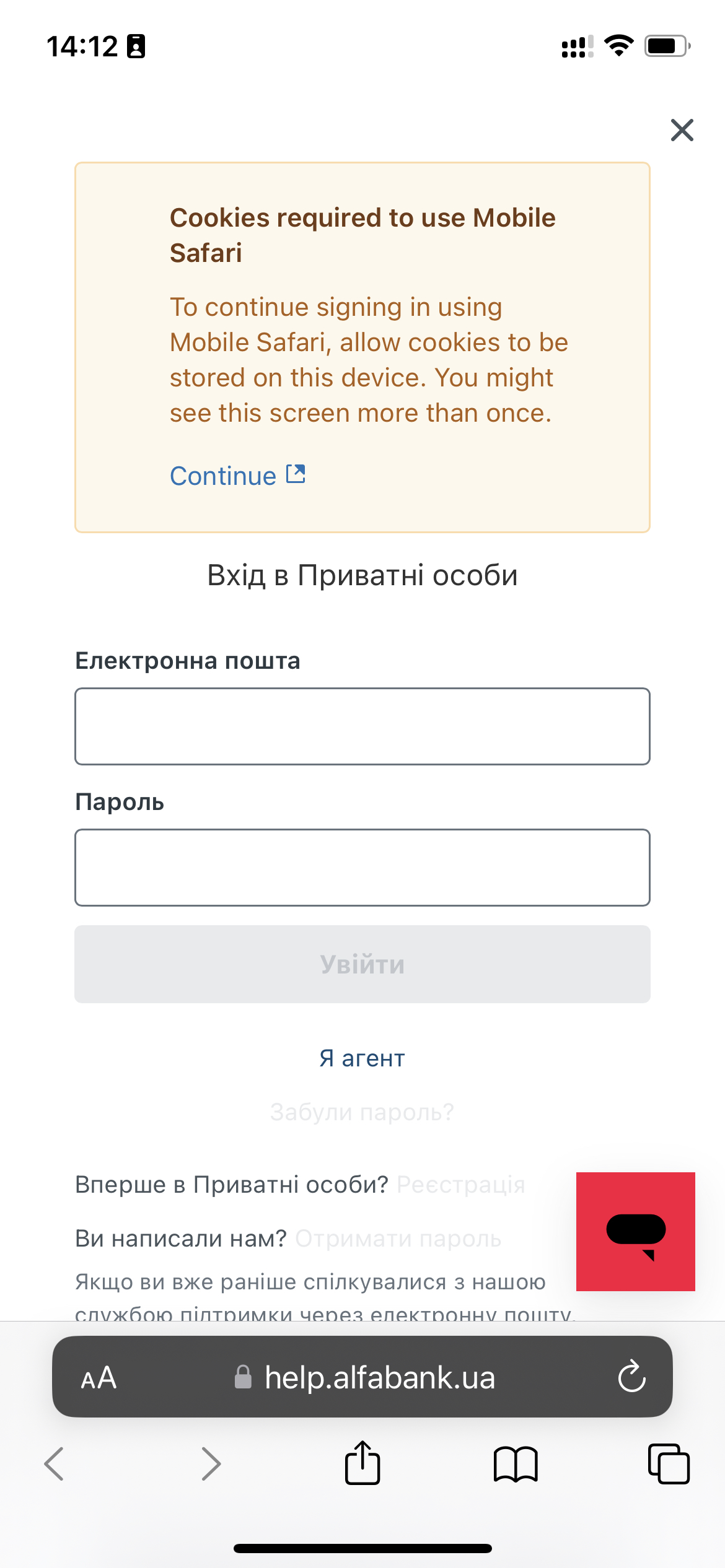Close the sign-in dialog with X

[x=682, y=130]
